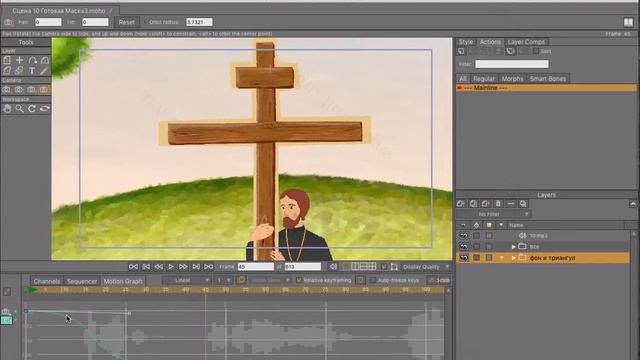The height and width of the screenshot is (360, 640).
Task: Select the Roll Camera tool
Action: click(x=31, y=89)
